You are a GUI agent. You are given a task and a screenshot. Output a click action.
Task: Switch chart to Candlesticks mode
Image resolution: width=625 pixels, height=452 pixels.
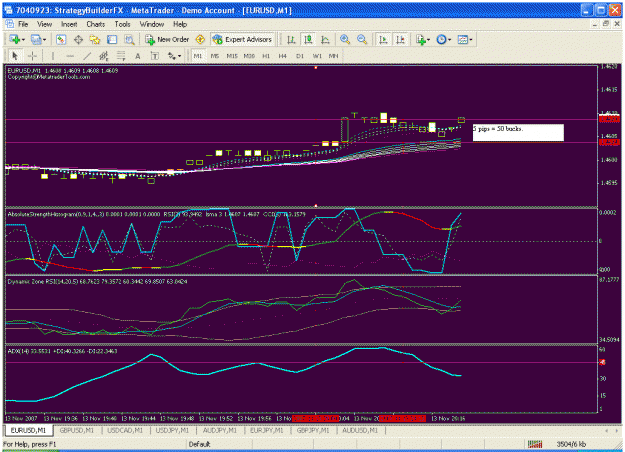click(x=308, y=39)
